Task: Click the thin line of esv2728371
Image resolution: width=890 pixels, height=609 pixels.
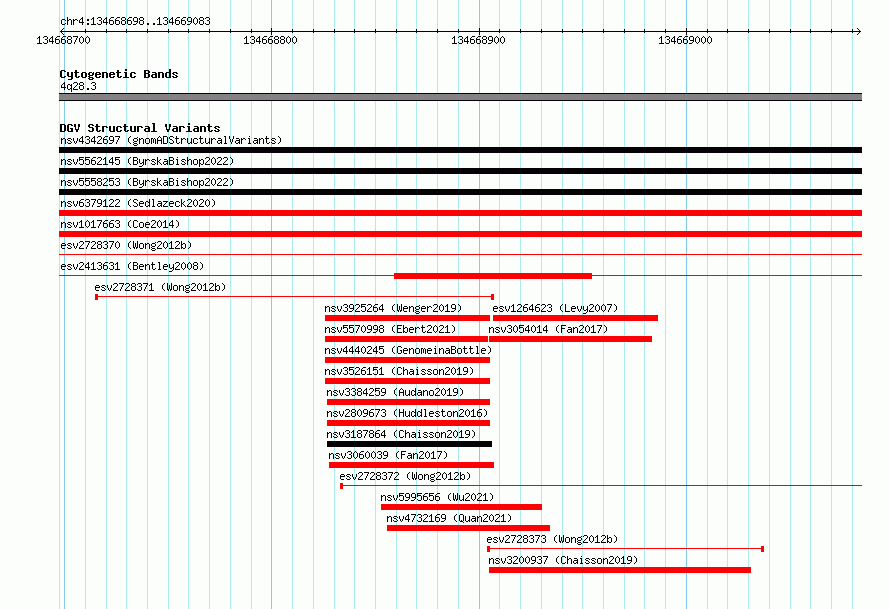Action: [x=295, y=297]
